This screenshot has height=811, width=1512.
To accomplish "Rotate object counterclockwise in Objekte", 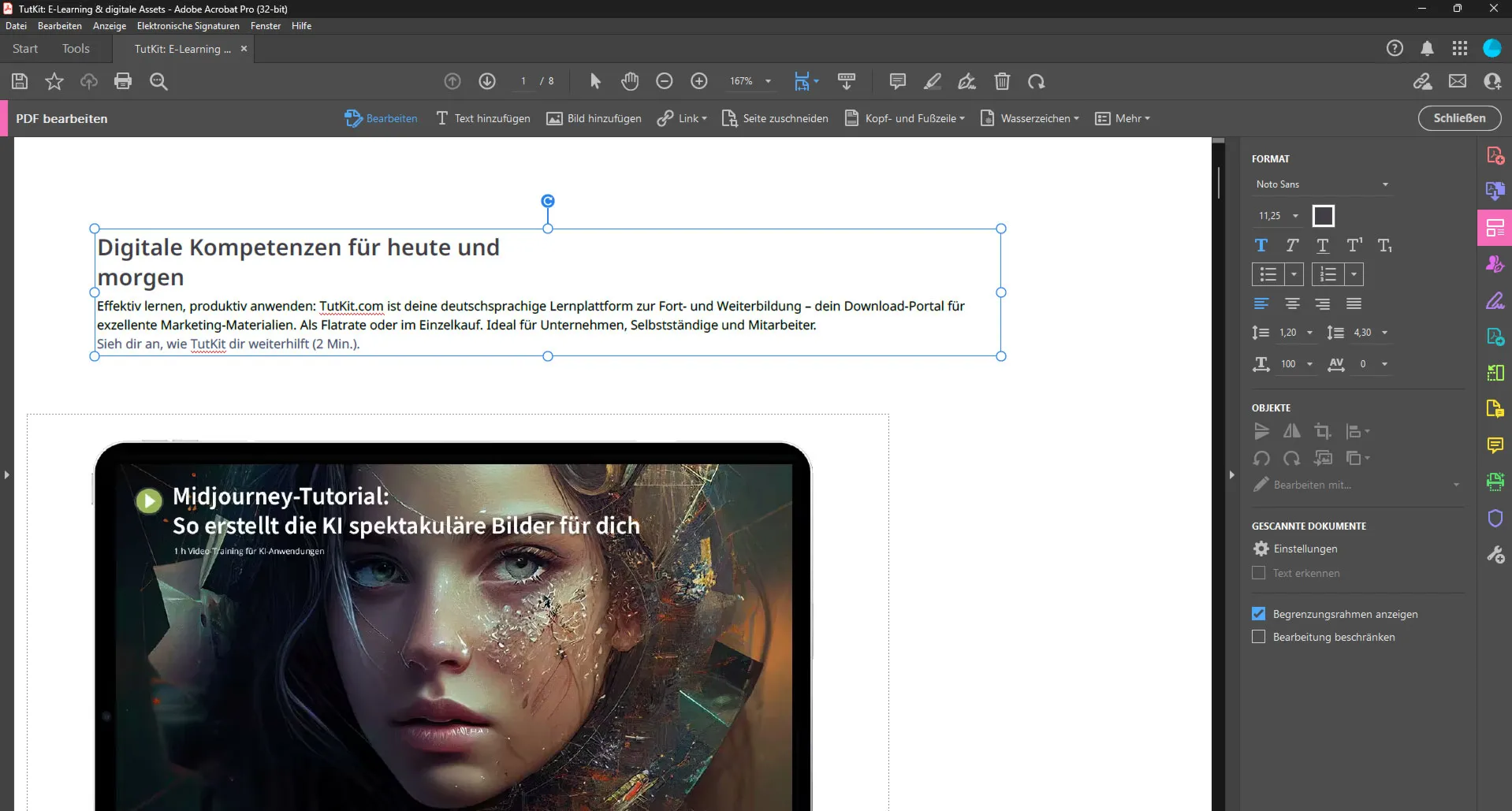I will (1261, 458).
